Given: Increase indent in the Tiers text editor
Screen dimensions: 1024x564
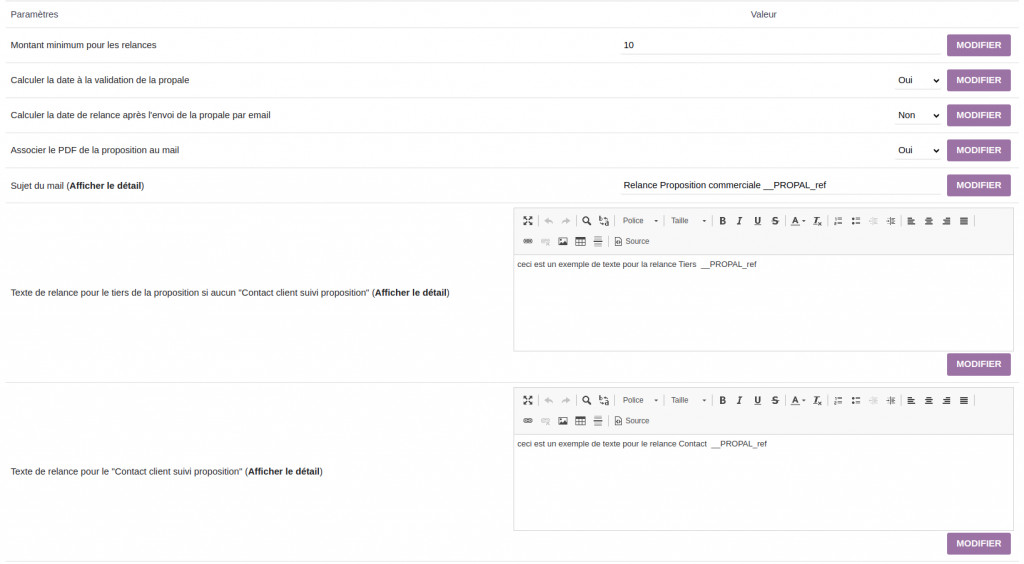Looking at the screenshot, I should [891, 221].
